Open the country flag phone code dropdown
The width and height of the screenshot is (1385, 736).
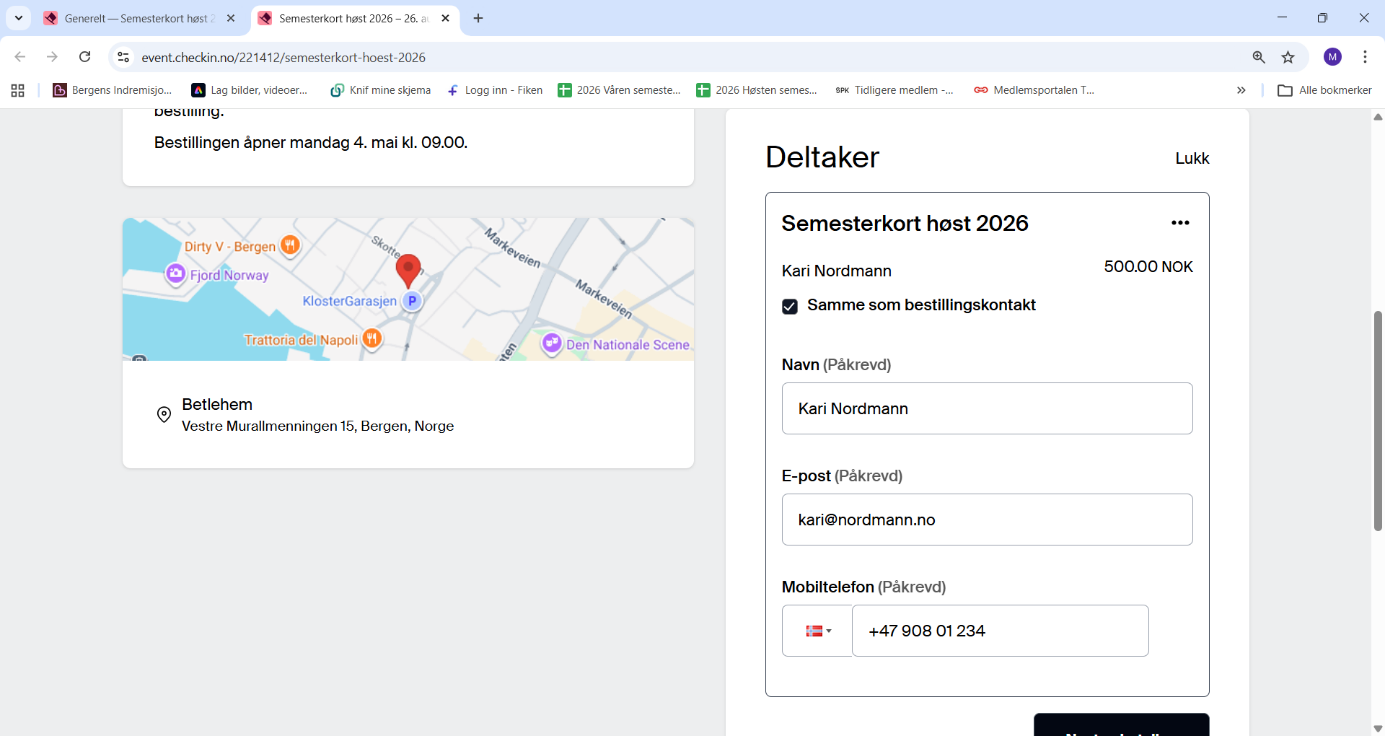coord(817,631)
